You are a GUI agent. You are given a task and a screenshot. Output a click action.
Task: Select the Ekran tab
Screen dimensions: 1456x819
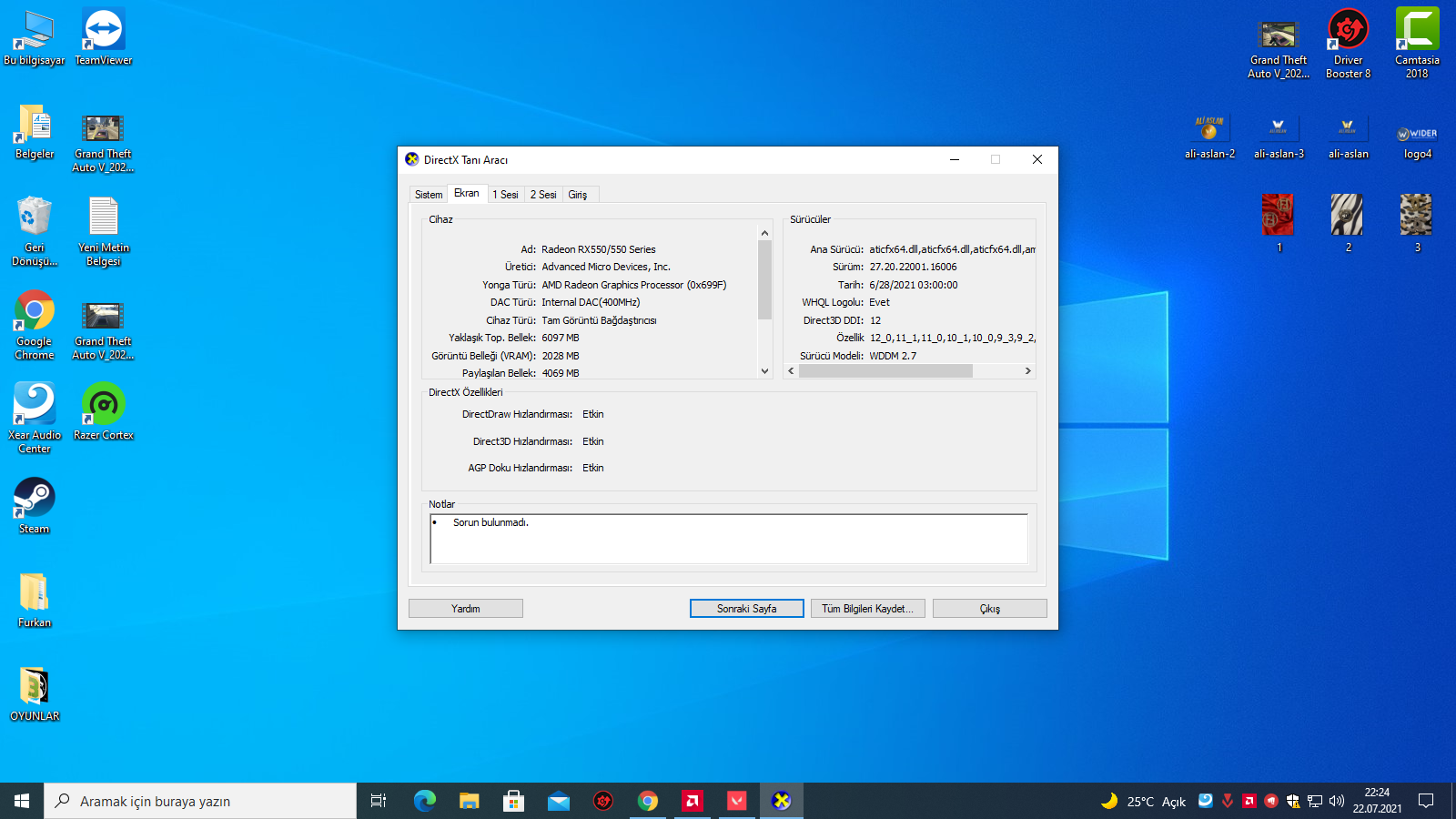point(467,193)
